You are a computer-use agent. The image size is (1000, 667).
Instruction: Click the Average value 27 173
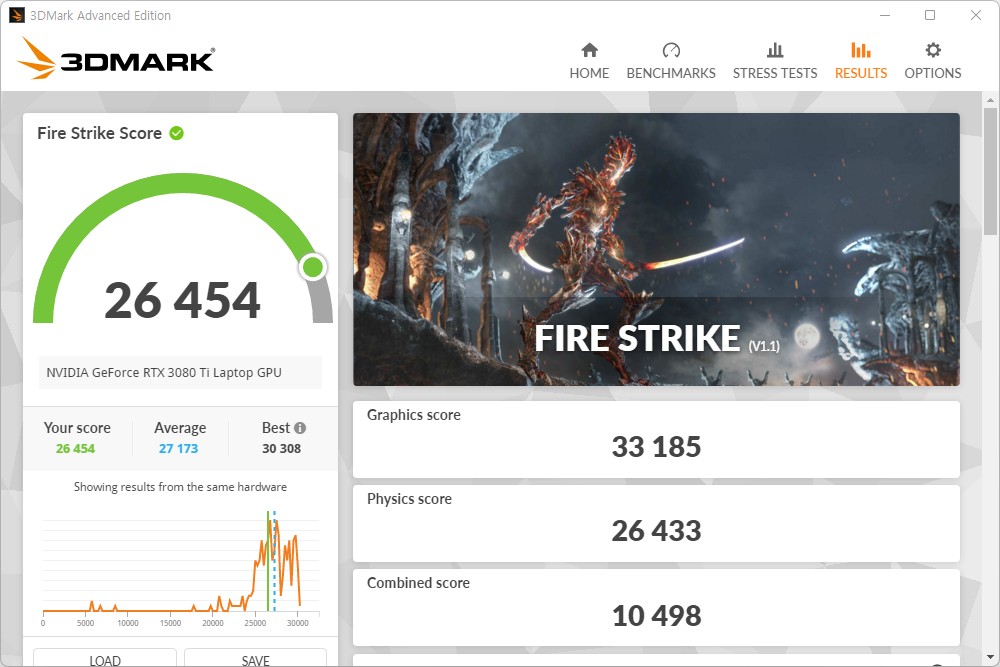[x=179, y=448]
